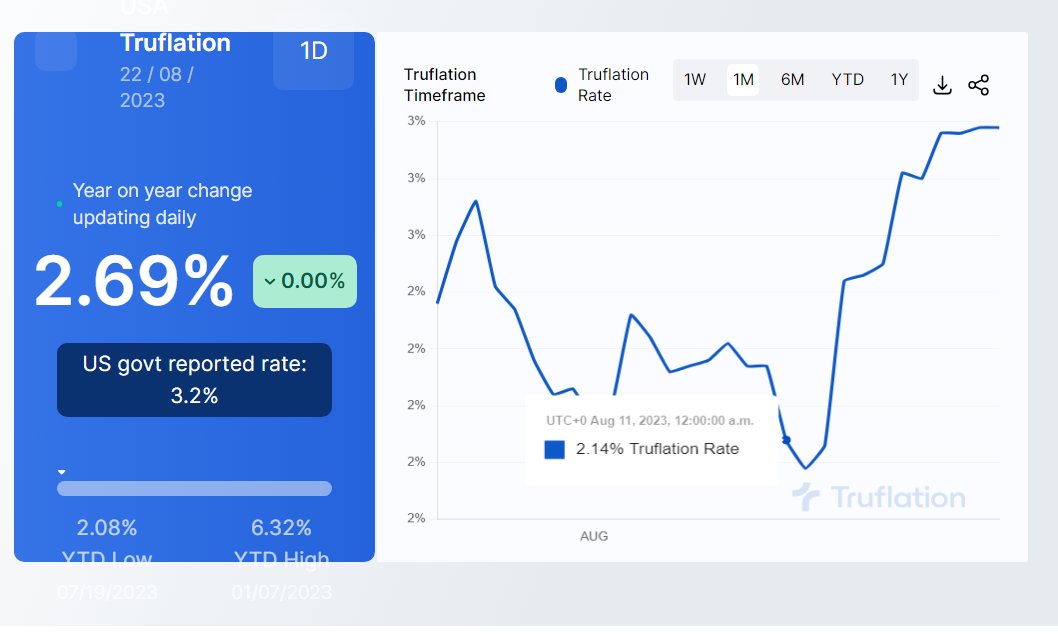The height and width of the screenshot is (634, 1058).
Task: Click the 2.08% YTD low value
Action: pyautogui.click(x=107, y=527)
